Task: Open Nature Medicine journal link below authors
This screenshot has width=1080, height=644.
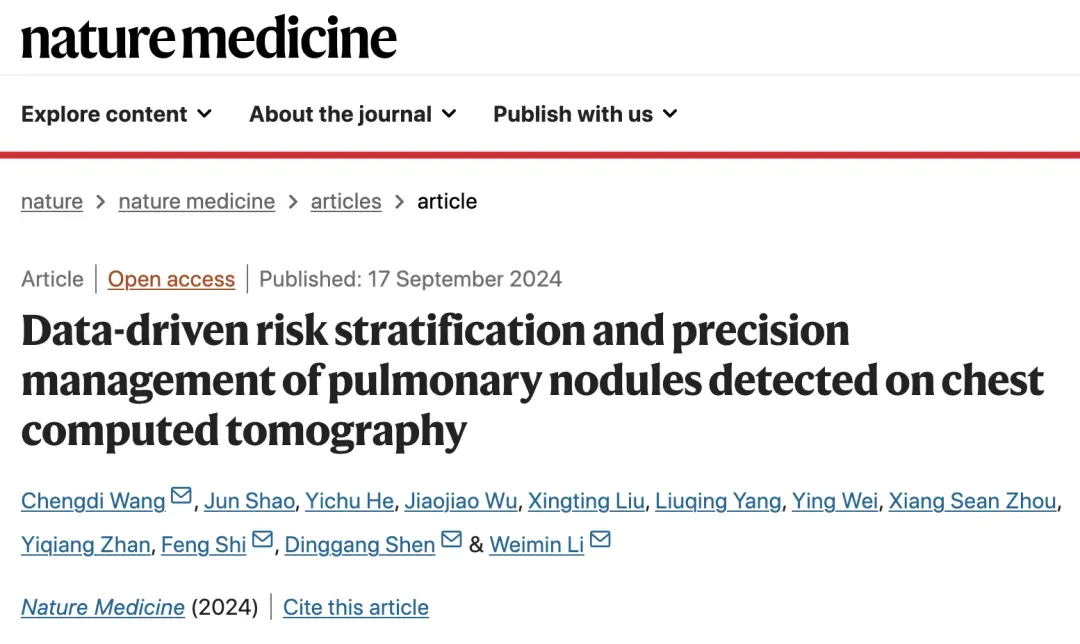Action: click(x=103, y=607)
